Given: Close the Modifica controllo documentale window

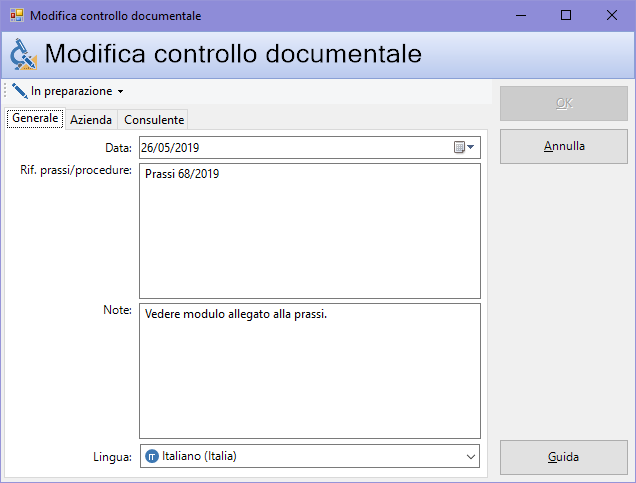Looking at the screenshot, I should point(612,15).
